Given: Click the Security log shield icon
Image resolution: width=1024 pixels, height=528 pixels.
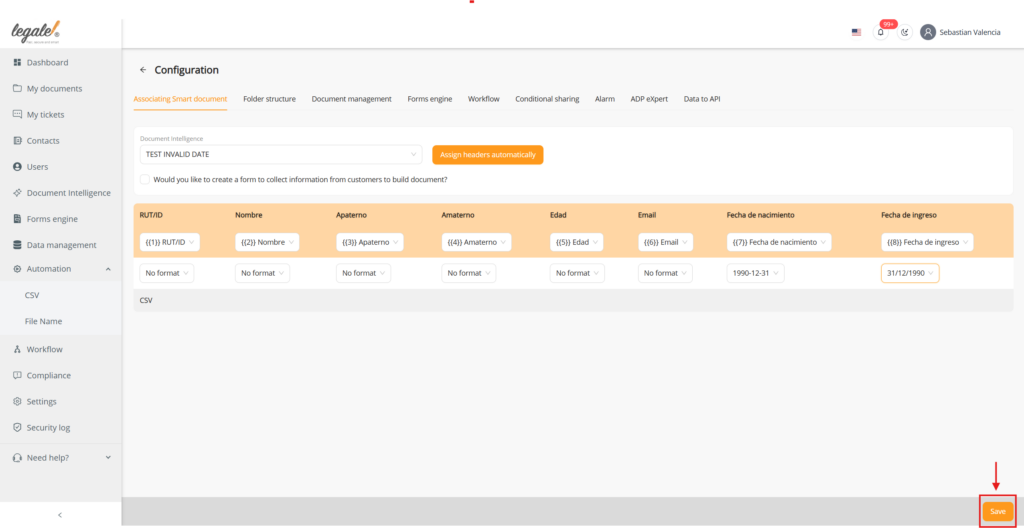Looking at the screenshot, I should click(x=18, y=428).
